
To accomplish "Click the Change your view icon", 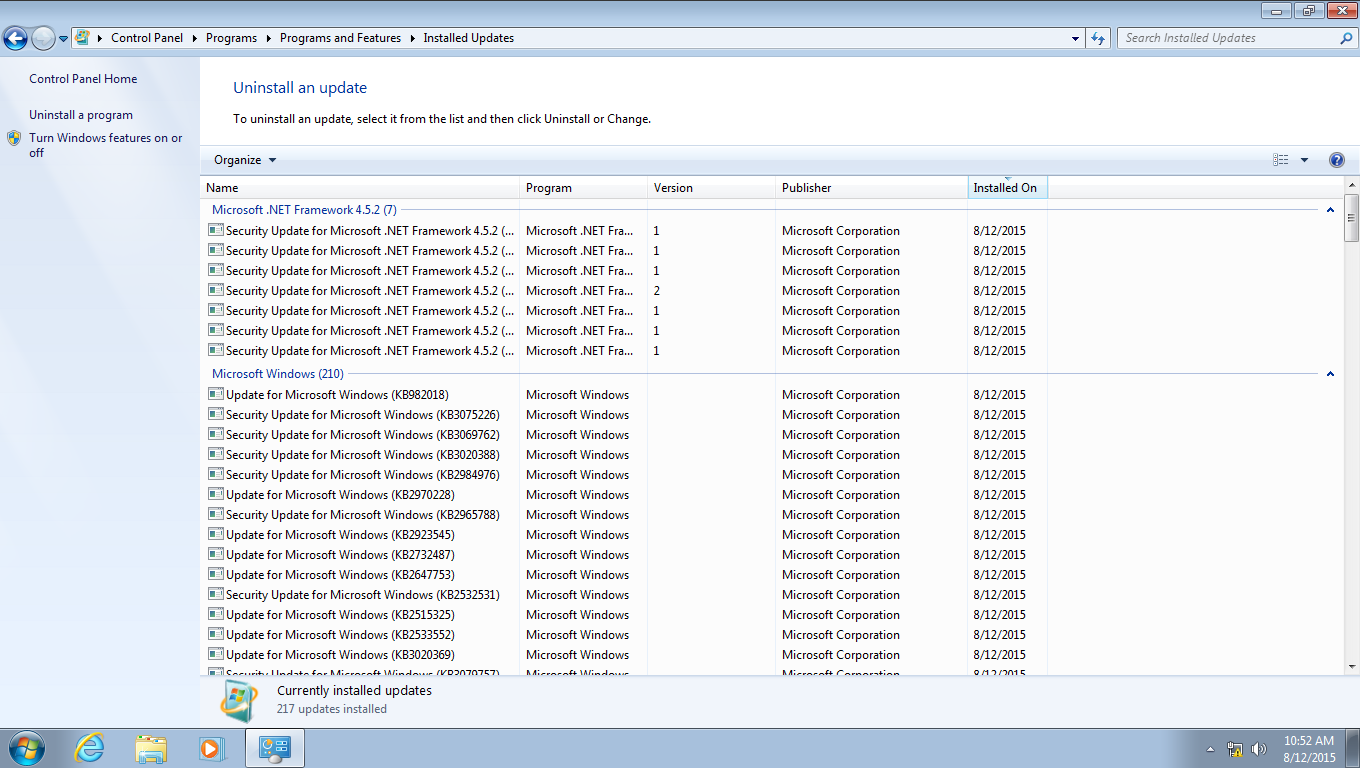I will click(1281, 159).
